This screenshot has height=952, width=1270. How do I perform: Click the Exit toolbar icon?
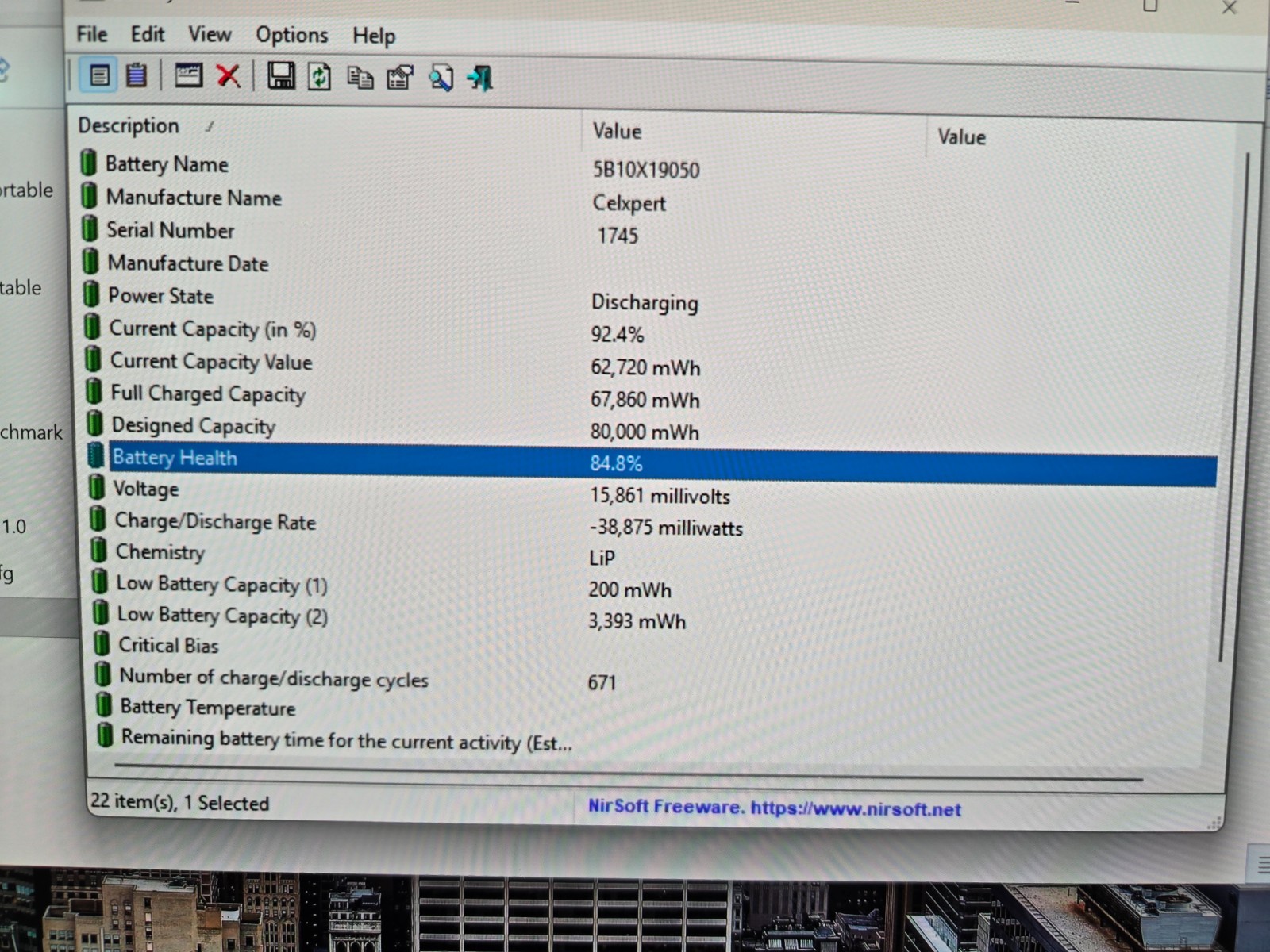(x=480, y=79)
